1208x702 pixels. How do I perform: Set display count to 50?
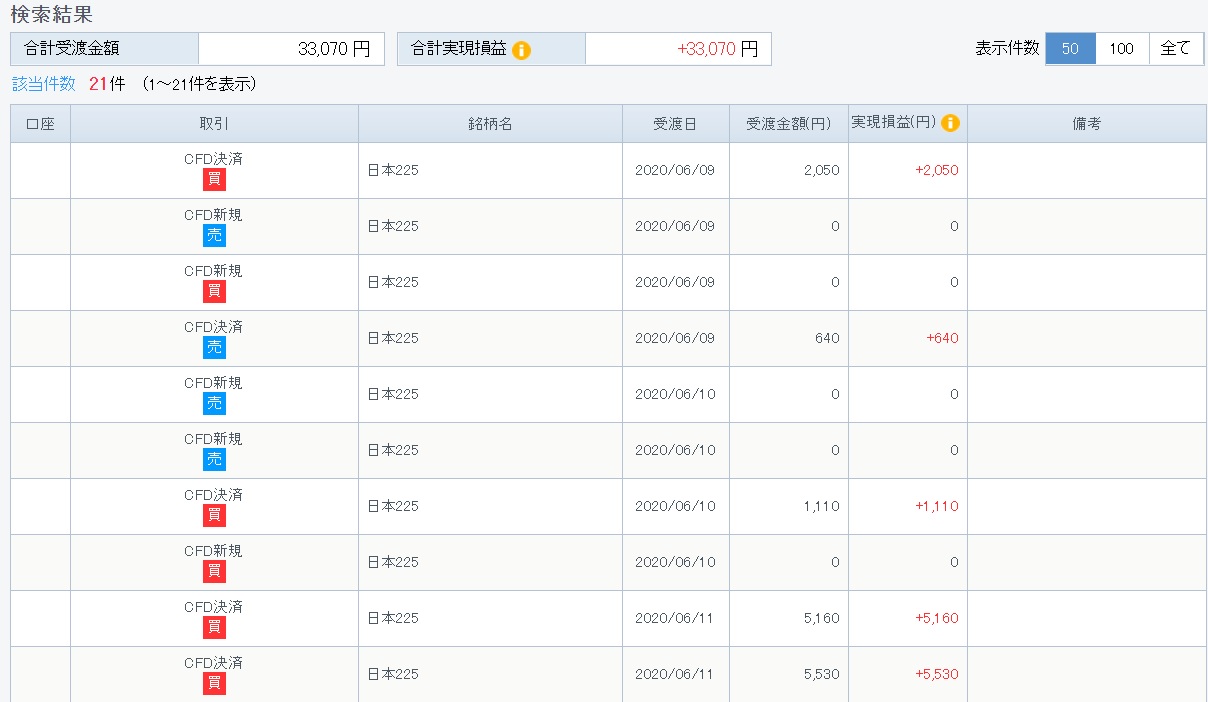[x=1070, y=49]
